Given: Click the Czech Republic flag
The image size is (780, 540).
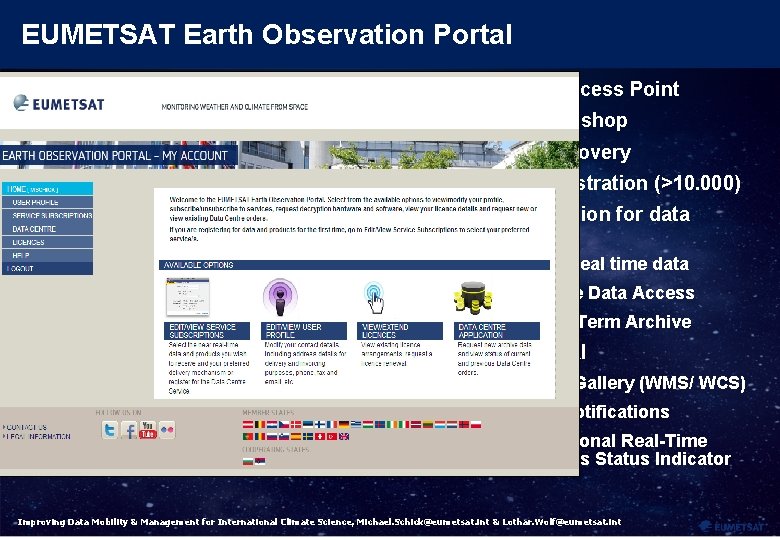Looking at the screenshot, I should [284, 425].
